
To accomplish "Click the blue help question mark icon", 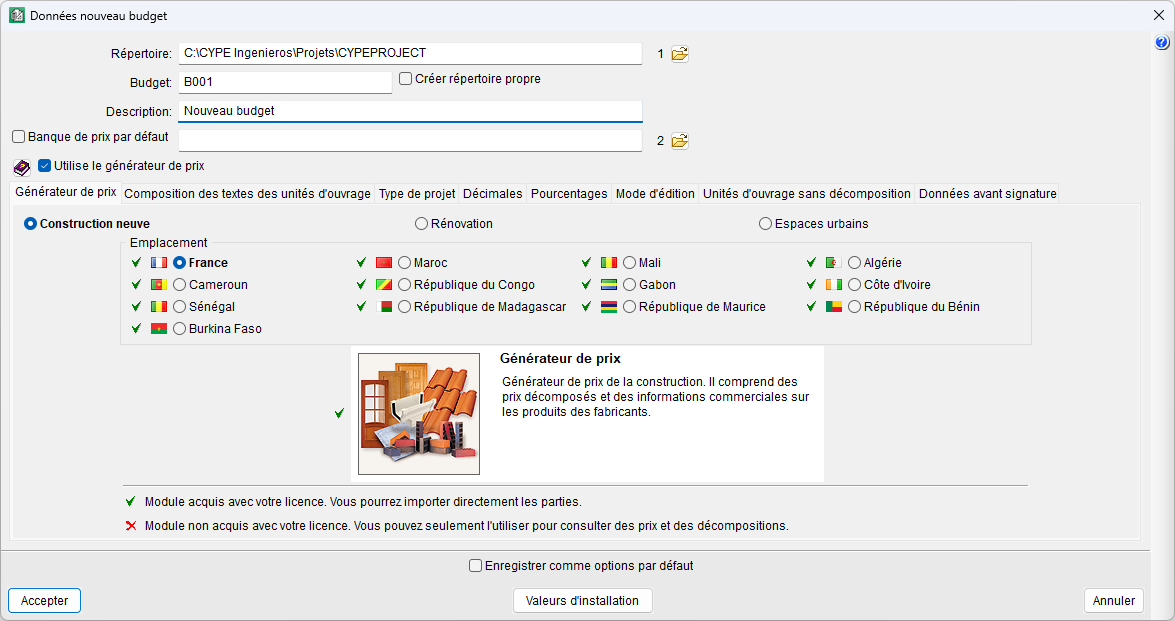I will click(1162, 43).
